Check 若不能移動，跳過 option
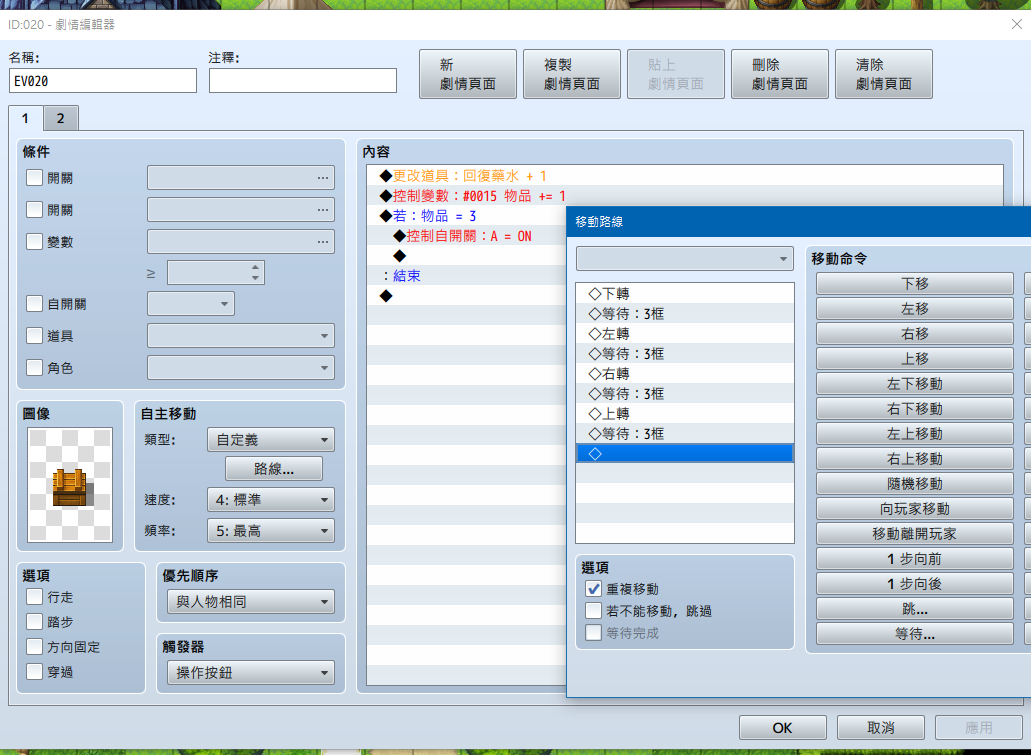Viewport: 1031px width, 755px height. tap(593, 611)
